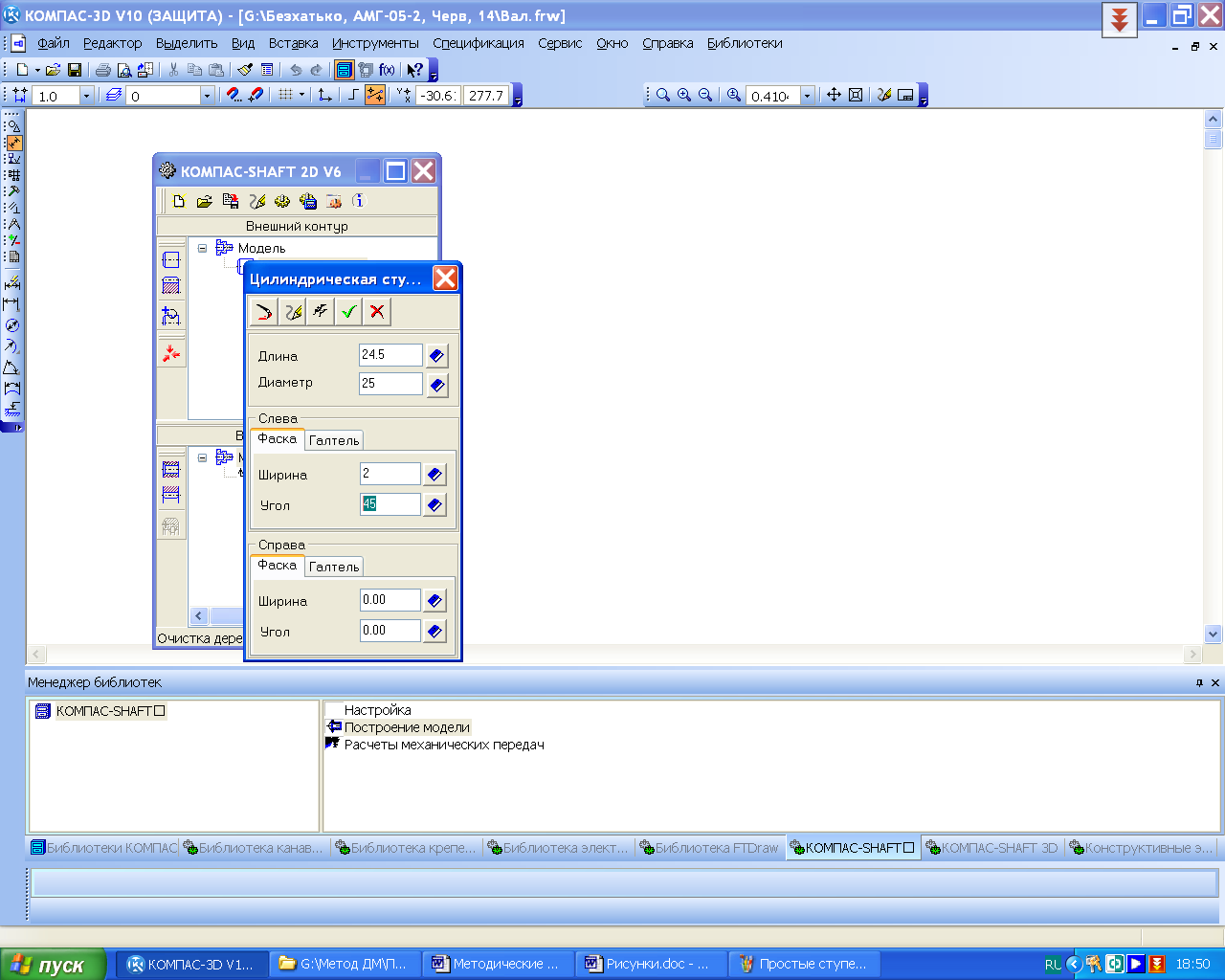Click the pick-from-drawing arrow icon in step dialog
1225x980 pixels.
[263, 312]
